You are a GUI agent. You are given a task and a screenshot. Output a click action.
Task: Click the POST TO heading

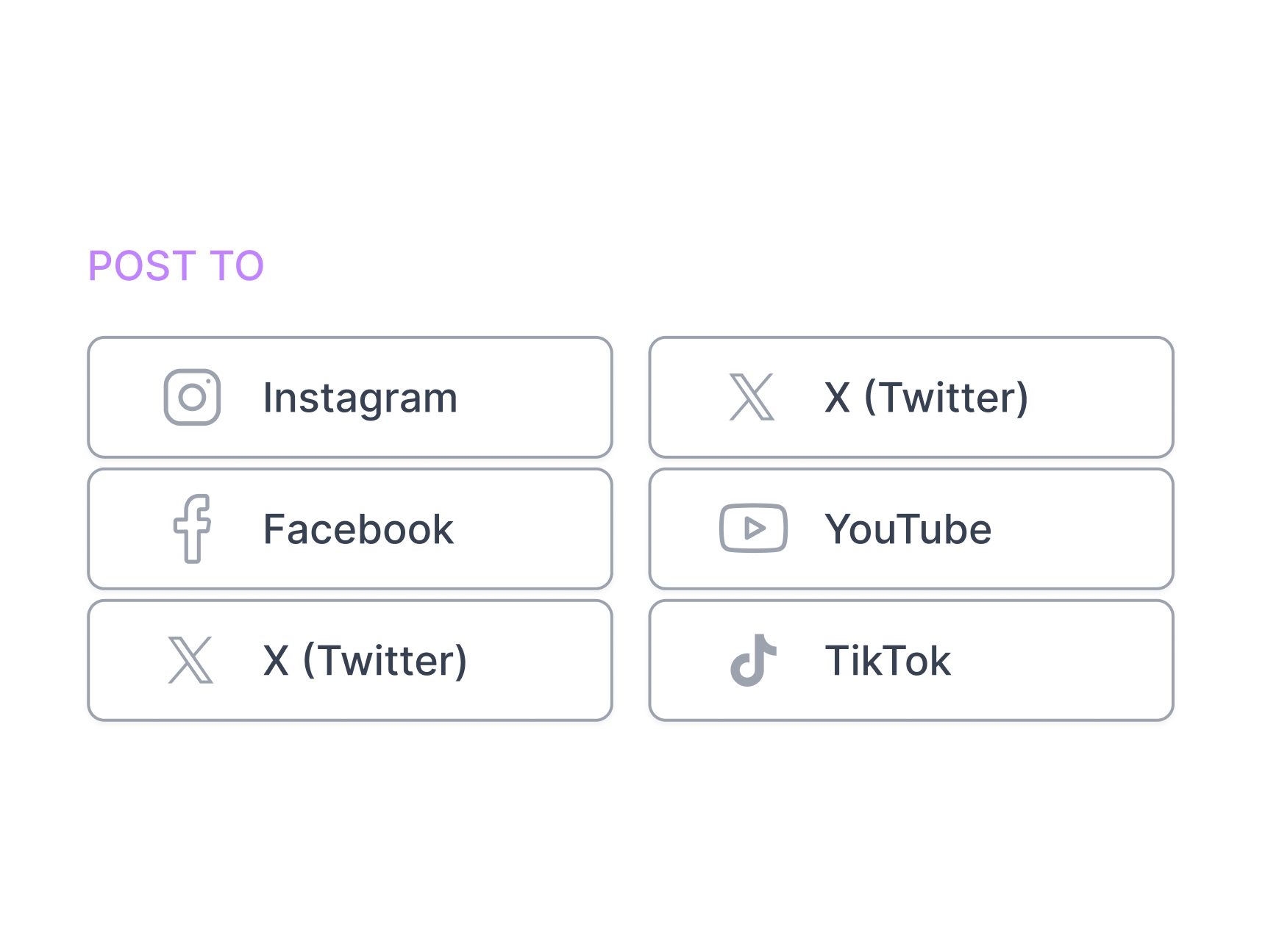[176, 266]
